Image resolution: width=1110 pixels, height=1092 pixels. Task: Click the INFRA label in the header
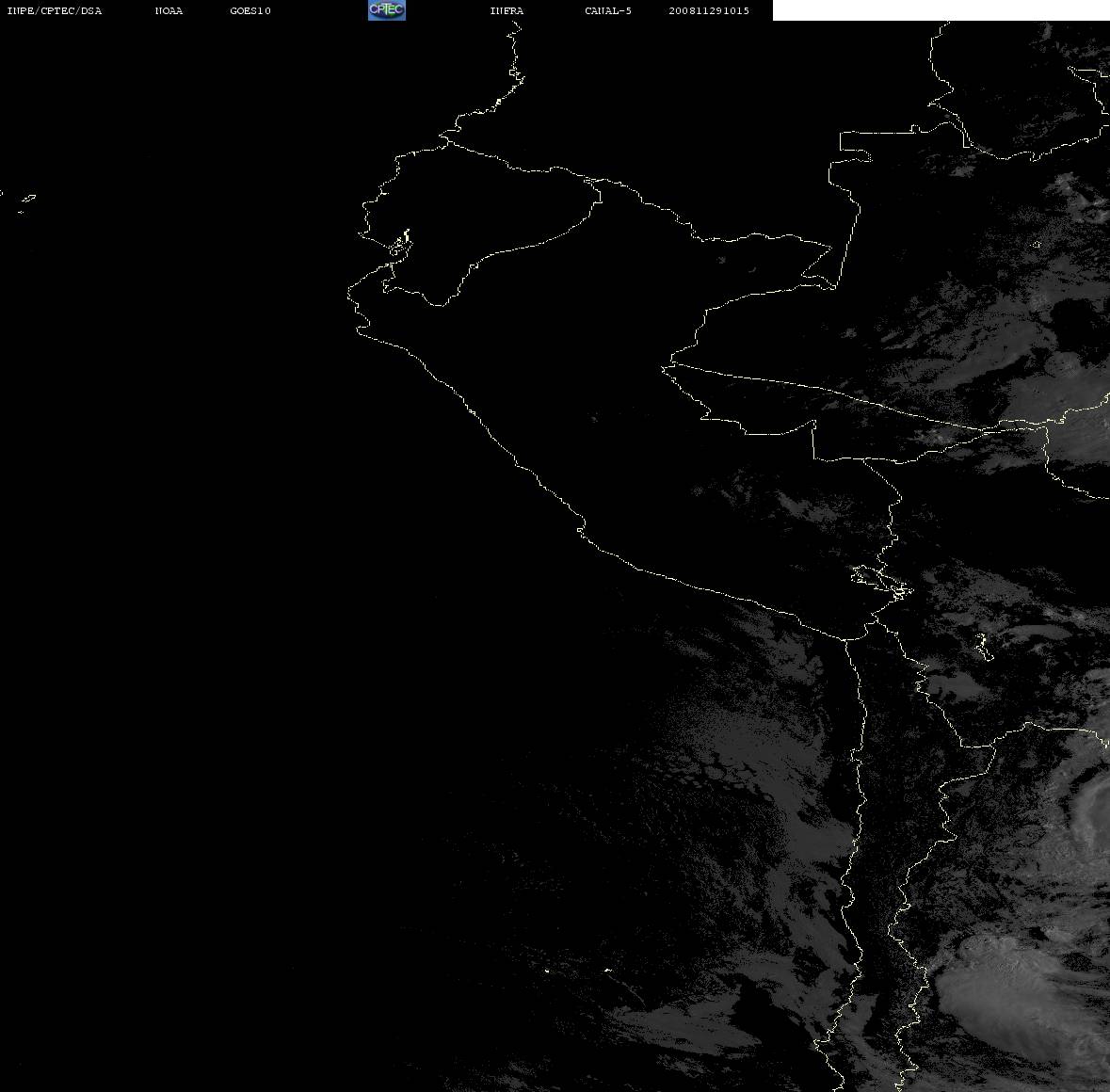tap(507, 10)
